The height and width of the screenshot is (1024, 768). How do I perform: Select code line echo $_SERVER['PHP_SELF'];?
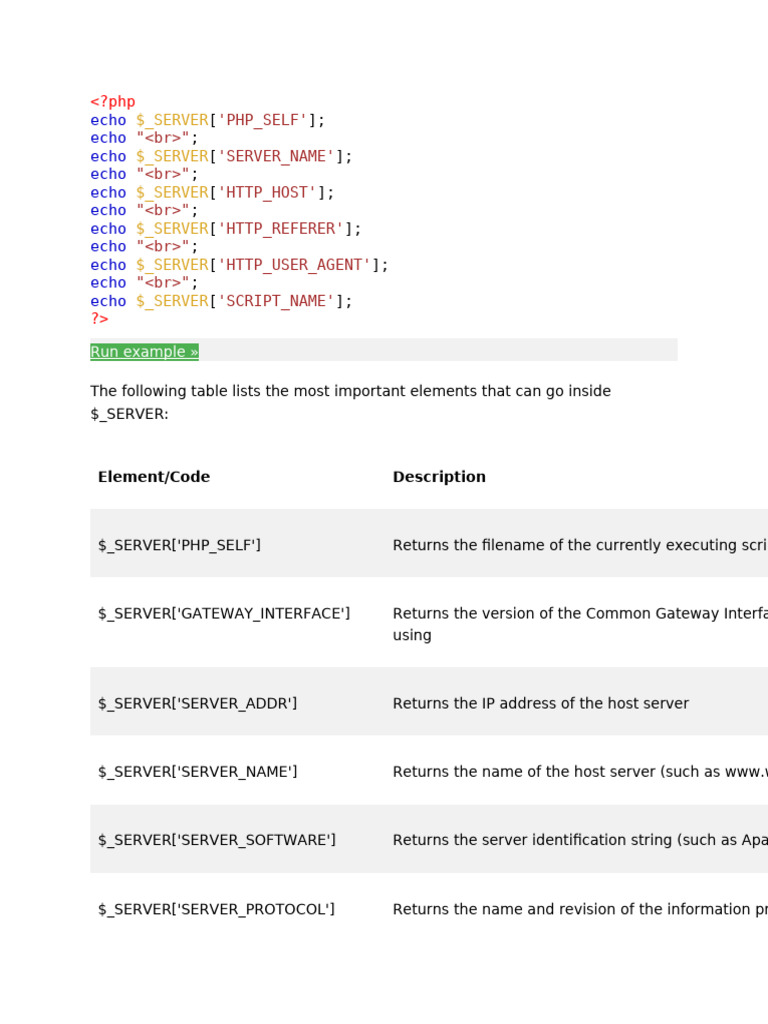(x=207, y=120)
